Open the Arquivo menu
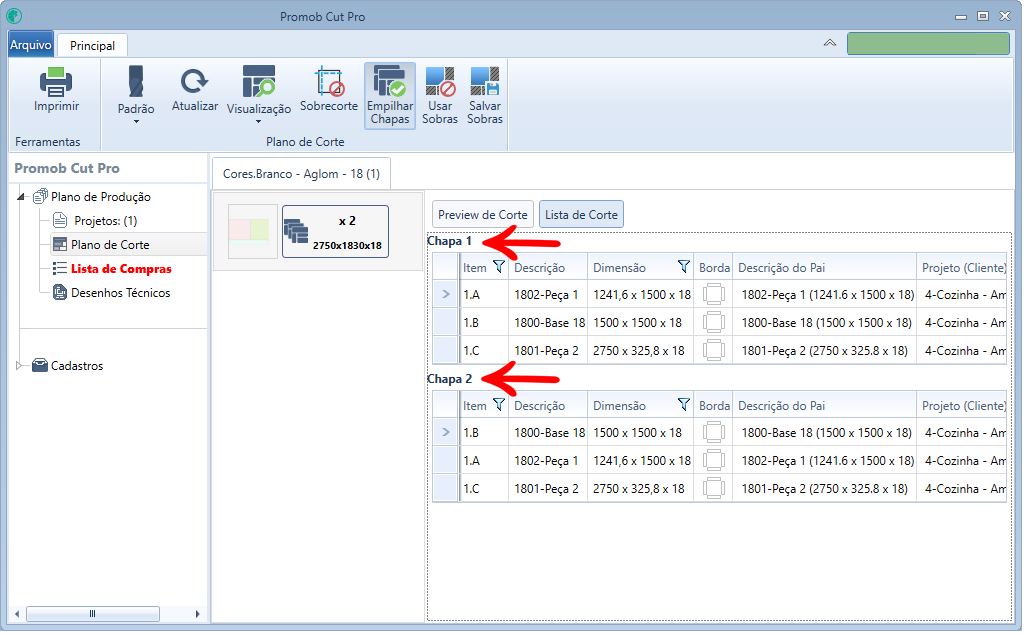Screen dimensions: 1028x636 31,45
